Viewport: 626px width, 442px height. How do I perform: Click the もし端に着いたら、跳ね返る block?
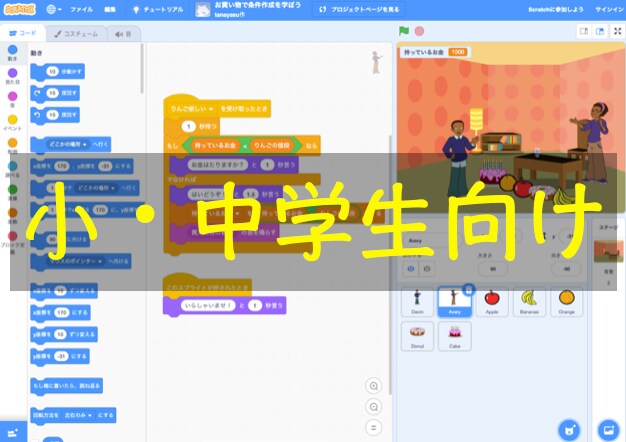[67, 386]
